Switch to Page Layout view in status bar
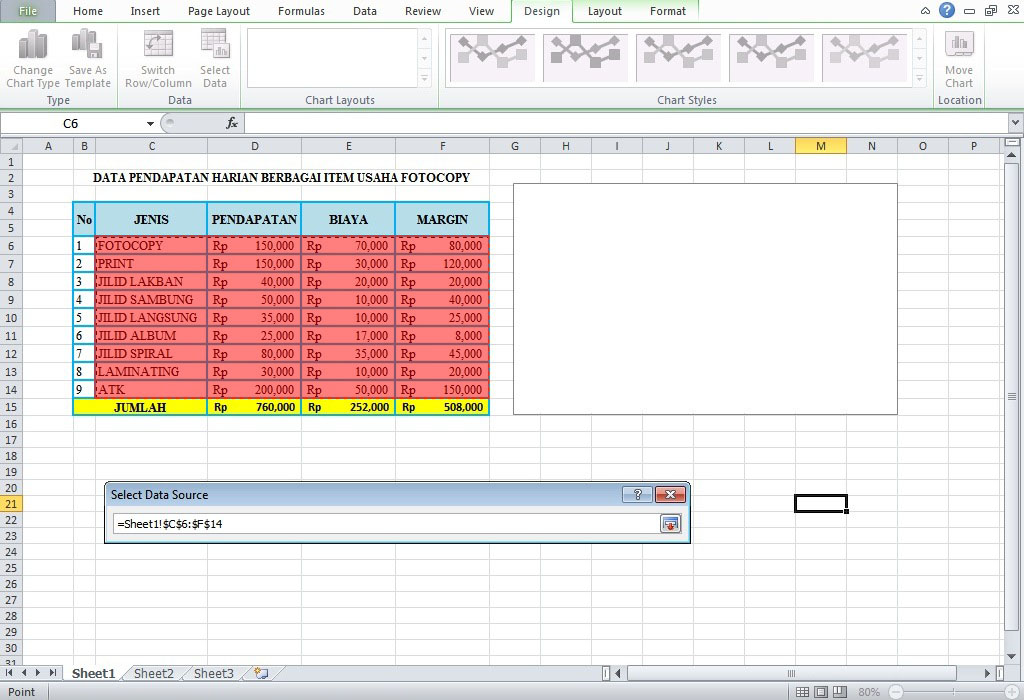 pyautogui.click(x=821, y=692)
